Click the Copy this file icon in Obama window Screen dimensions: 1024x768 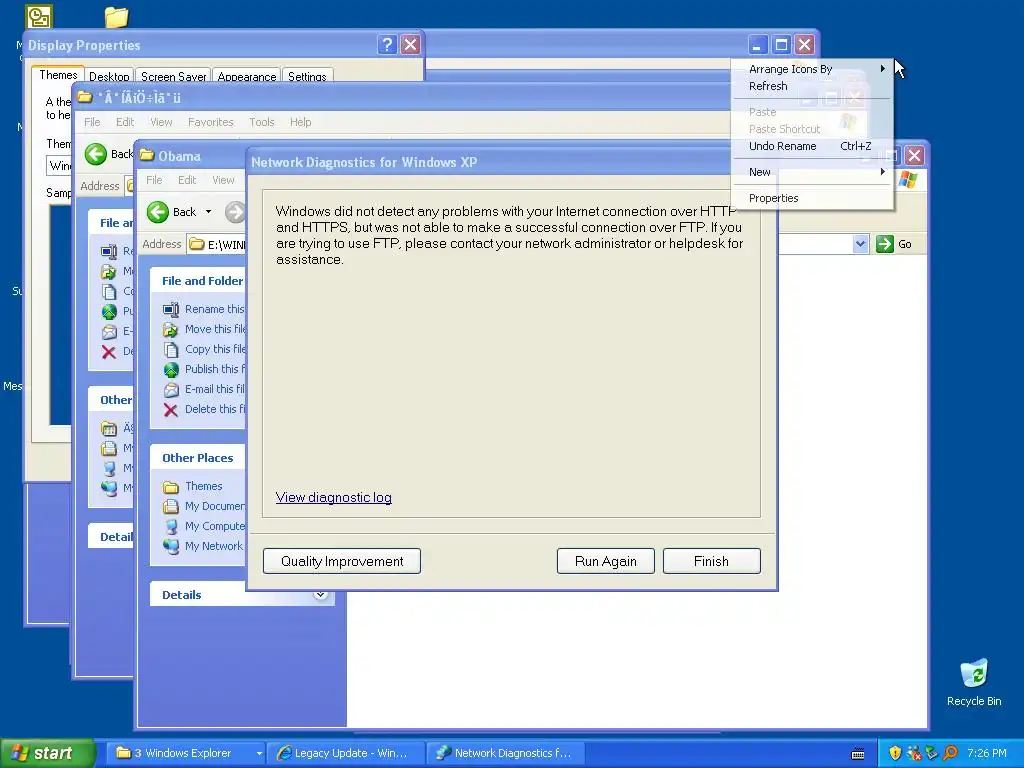coord(171,349)
